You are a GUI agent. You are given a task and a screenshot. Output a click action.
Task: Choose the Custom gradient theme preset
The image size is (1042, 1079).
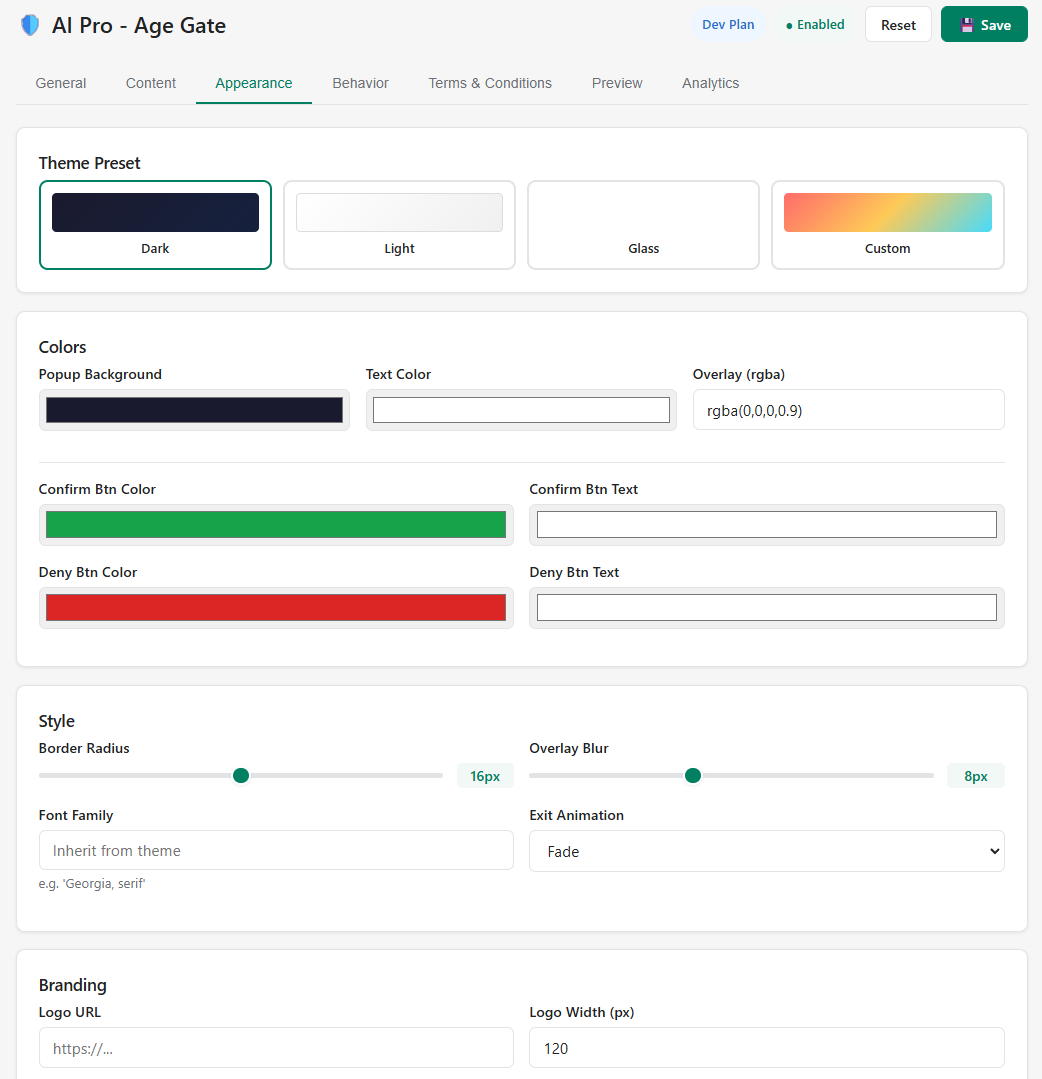point(887,224)
